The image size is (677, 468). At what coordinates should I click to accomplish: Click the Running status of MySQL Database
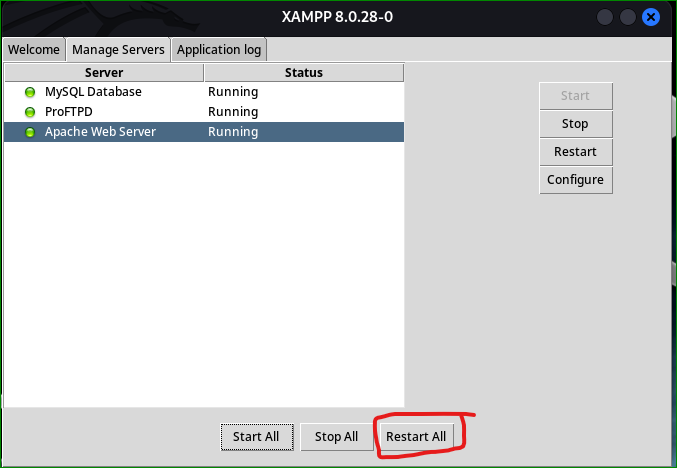(233, 92)
